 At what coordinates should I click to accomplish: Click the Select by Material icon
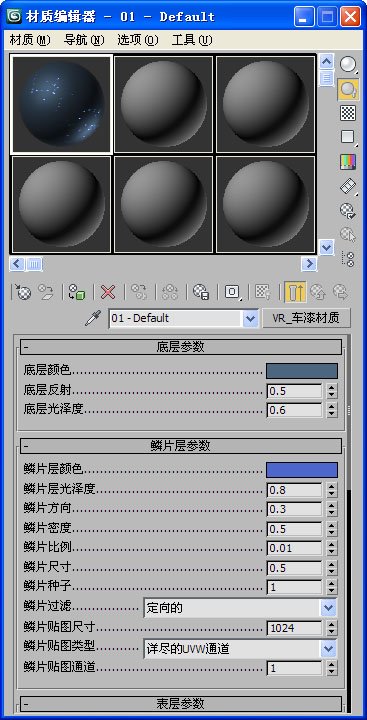point(349,235)
